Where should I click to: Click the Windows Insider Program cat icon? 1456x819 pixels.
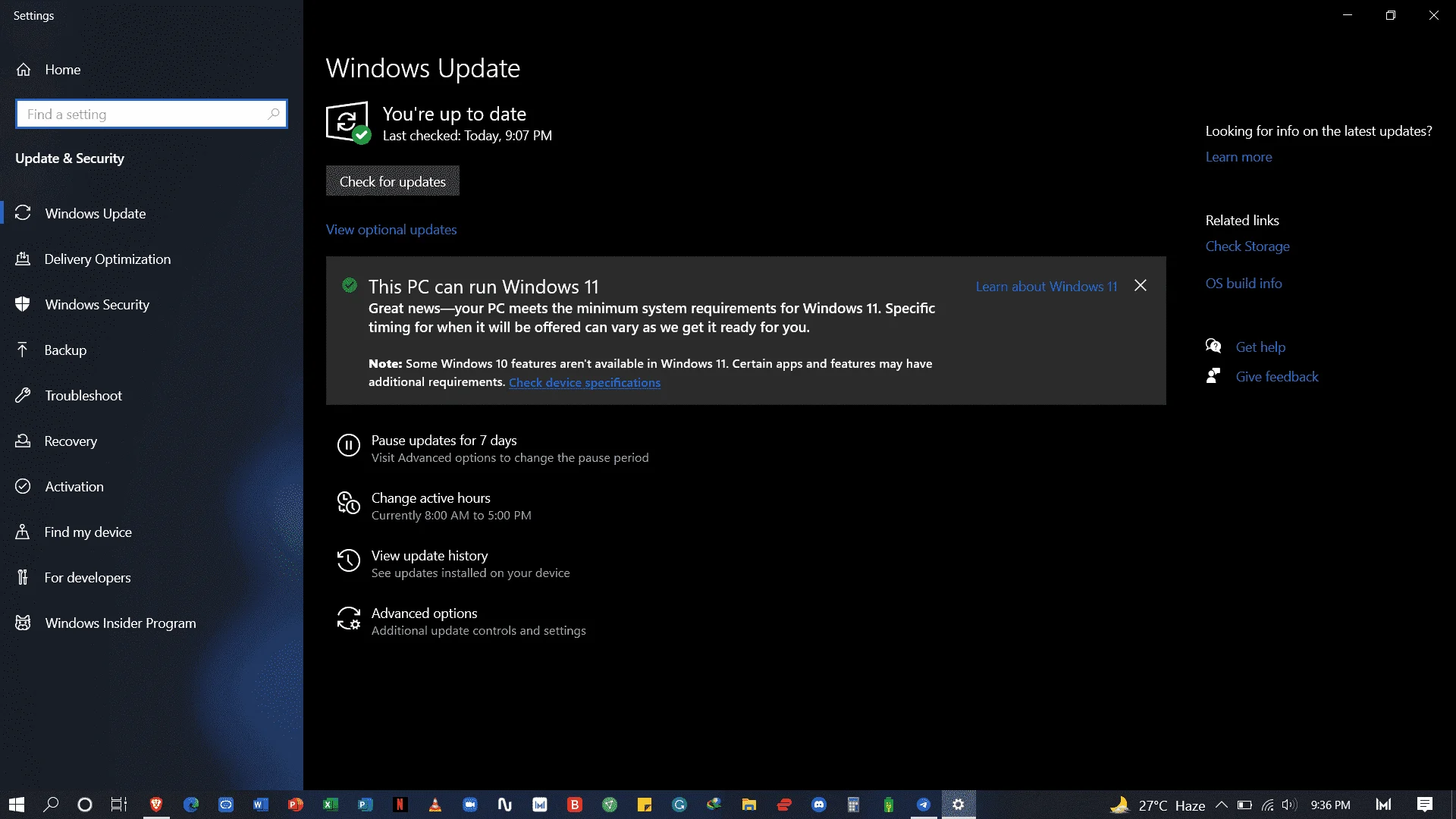(23, 623)
